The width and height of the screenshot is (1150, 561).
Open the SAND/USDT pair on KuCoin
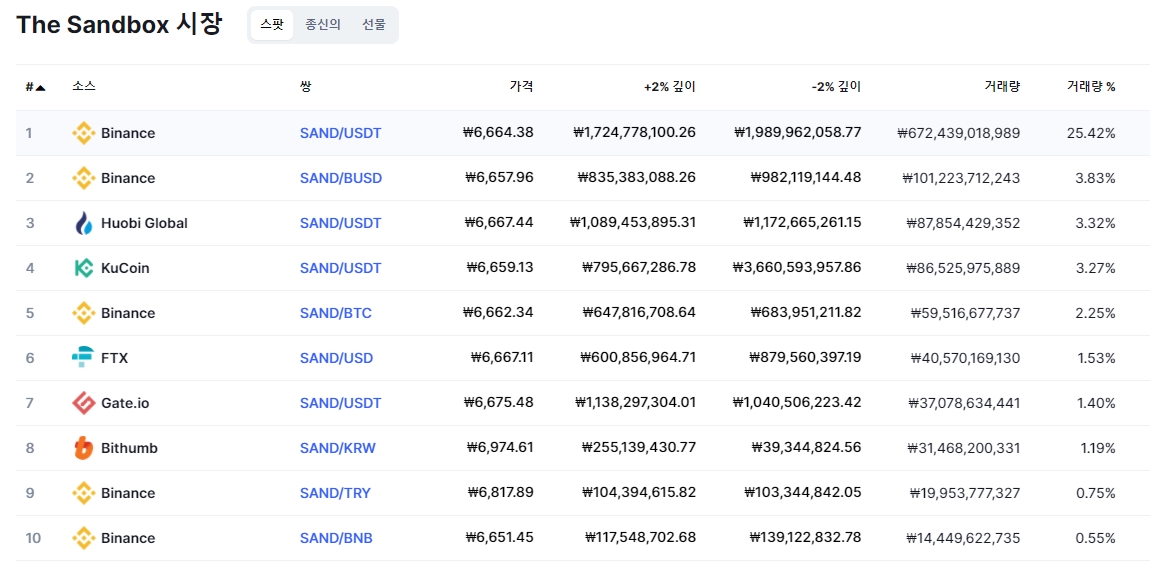[340, 268]
